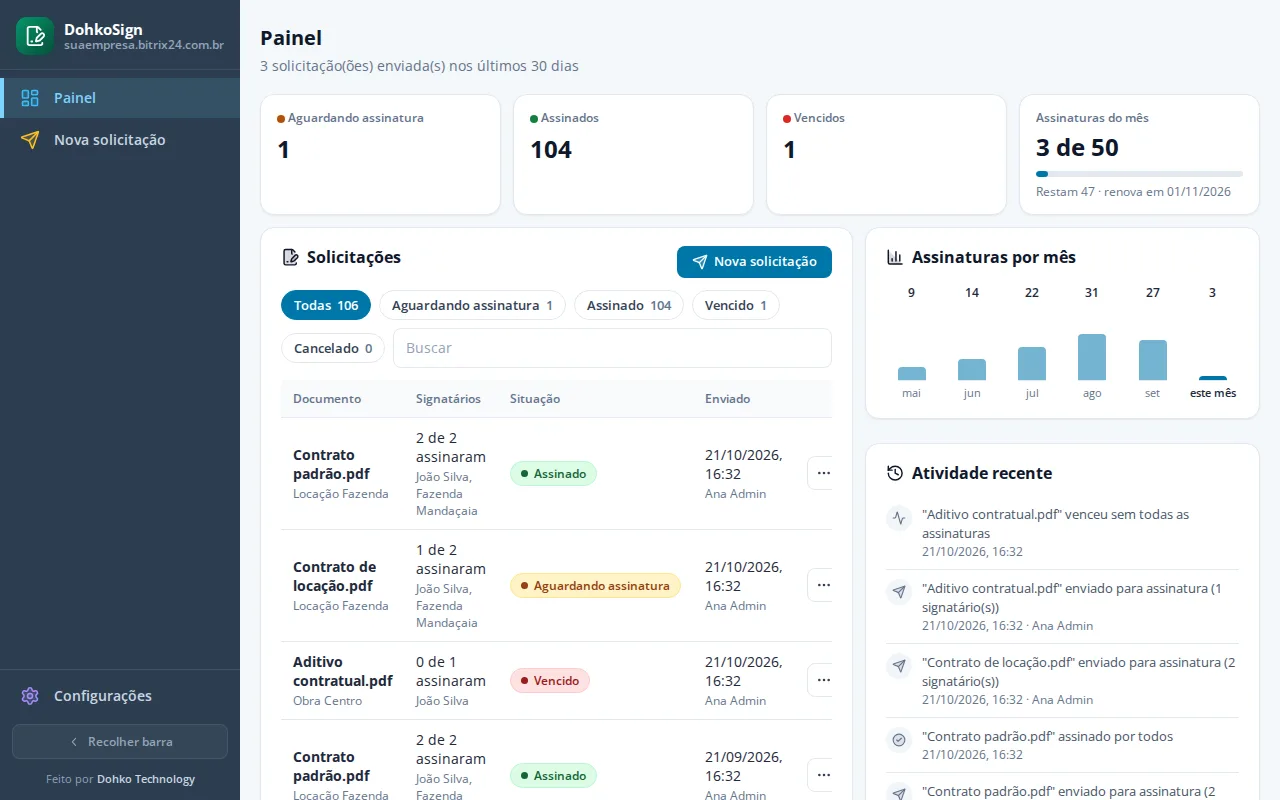Show only Vencido 1 requests

[x=736, y=305]
